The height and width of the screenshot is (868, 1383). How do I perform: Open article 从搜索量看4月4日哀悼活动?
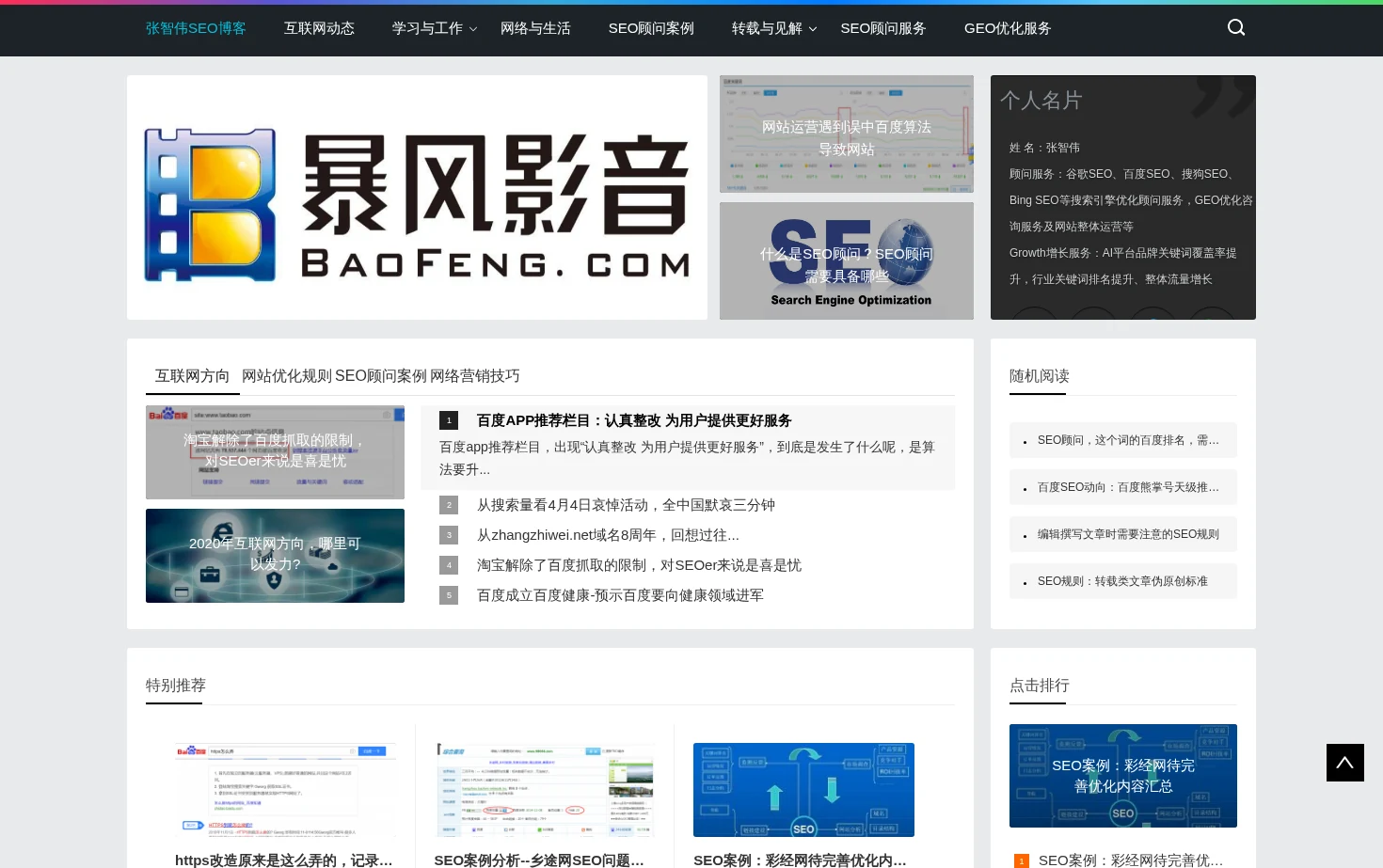click(x=626, y=505)
